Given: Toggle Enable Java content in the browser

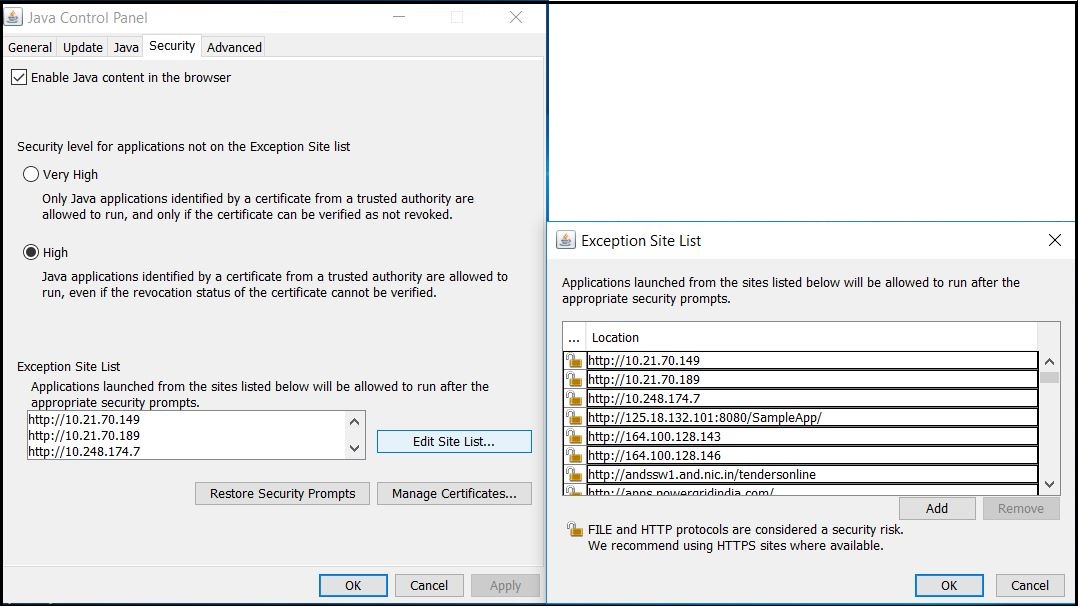Looking at the screenshot, I should point(17,77).
